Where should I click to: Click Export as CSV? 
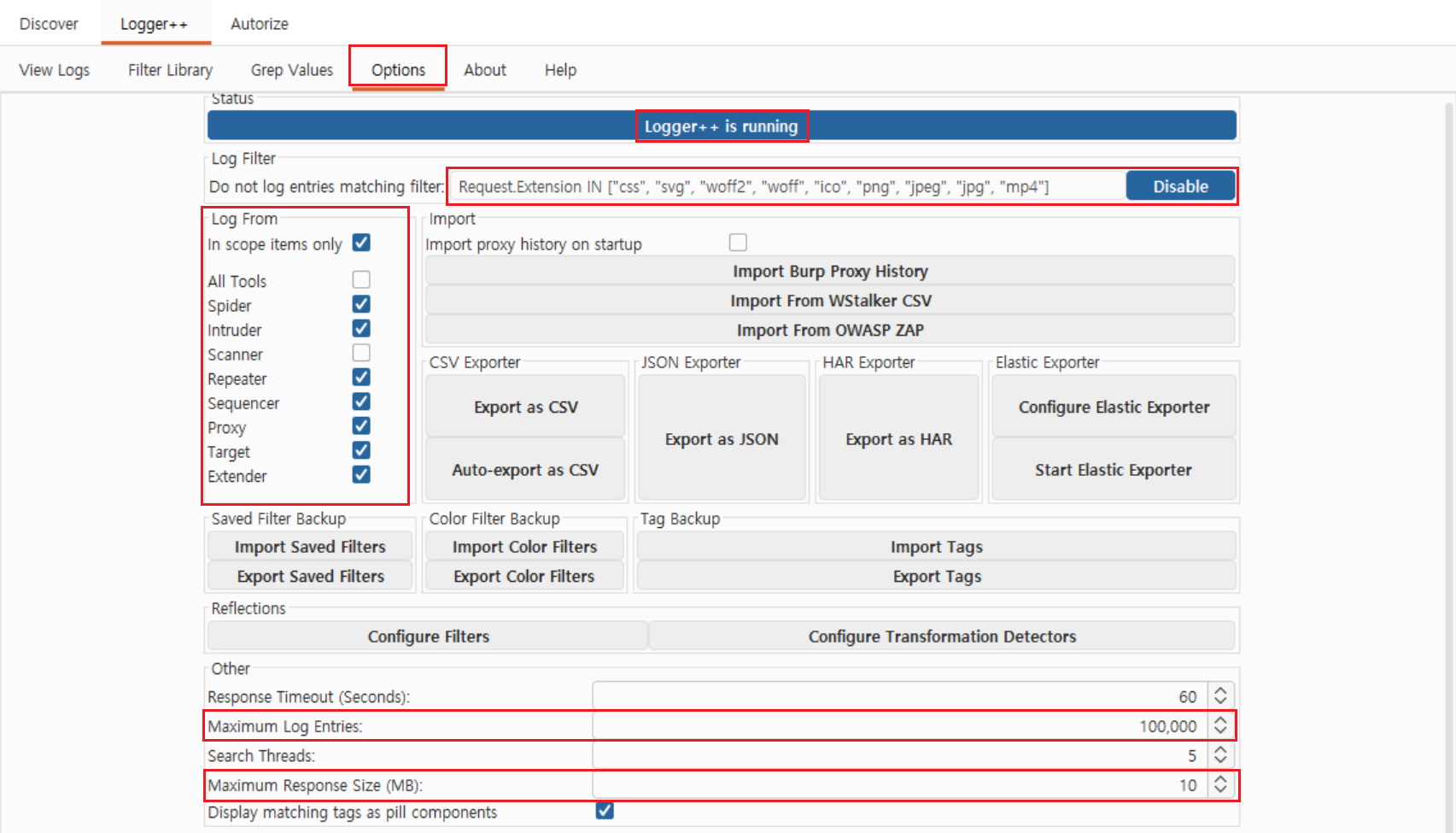pos(526,407)
